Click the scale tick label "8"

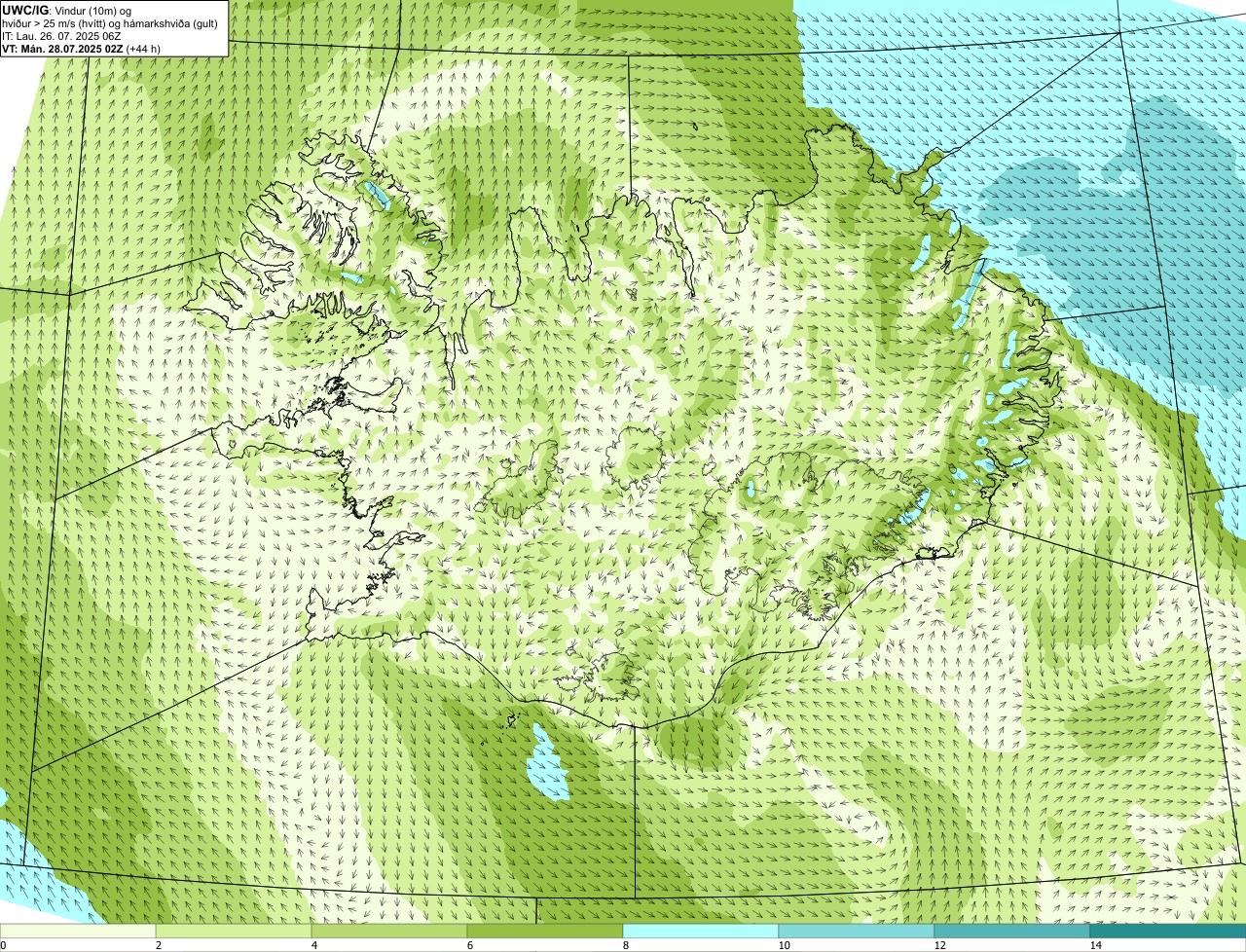(625, 945)
